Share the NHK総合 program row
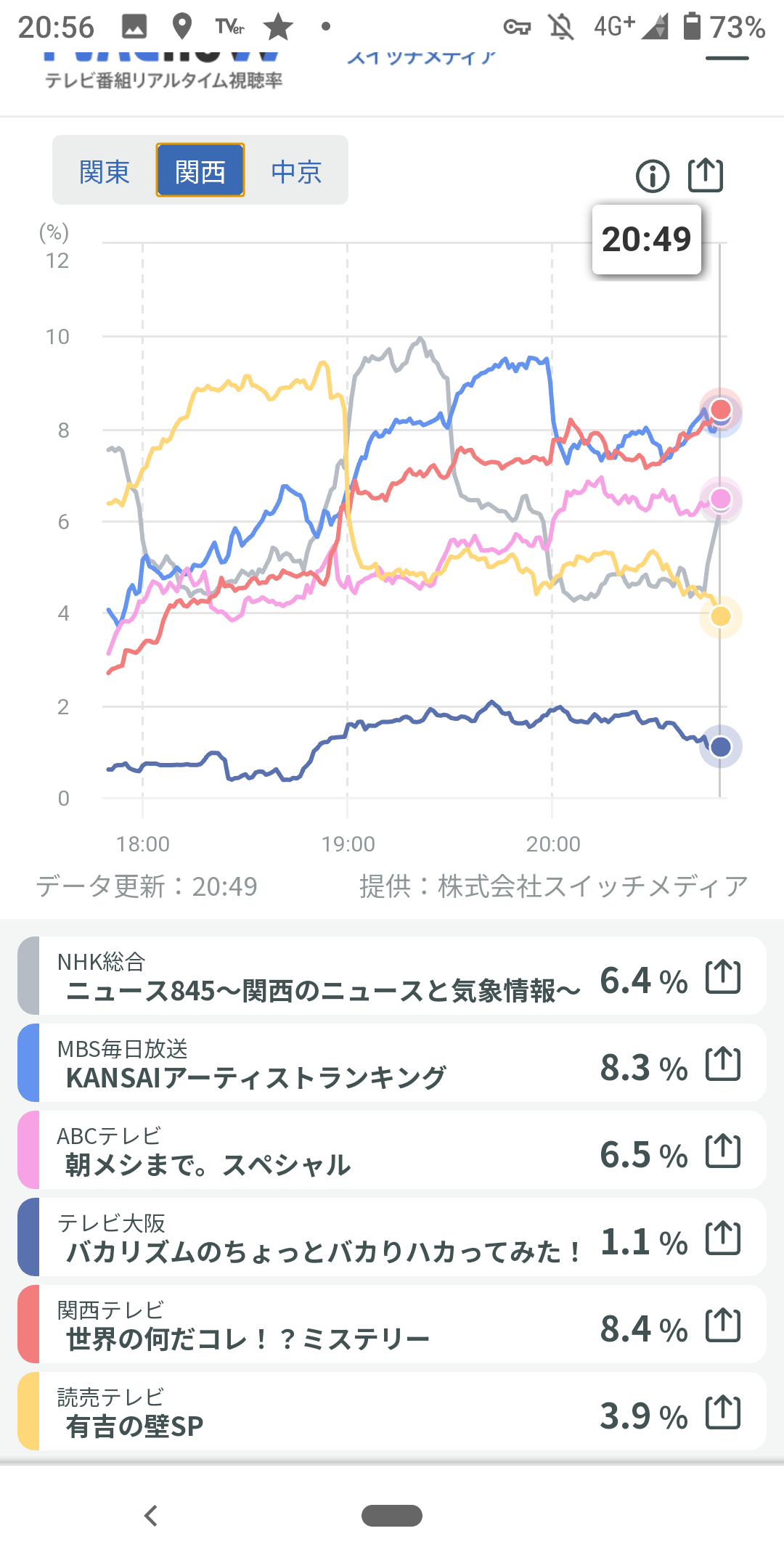Viewport: 784px width, 1568px height. [723, 976]
